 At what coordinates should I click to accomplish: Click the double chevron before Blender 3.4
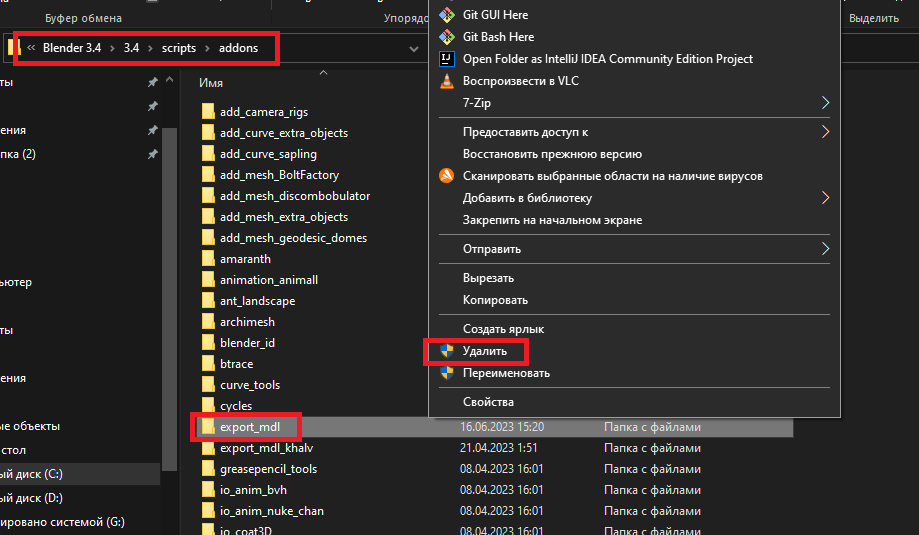coord(31,48)
